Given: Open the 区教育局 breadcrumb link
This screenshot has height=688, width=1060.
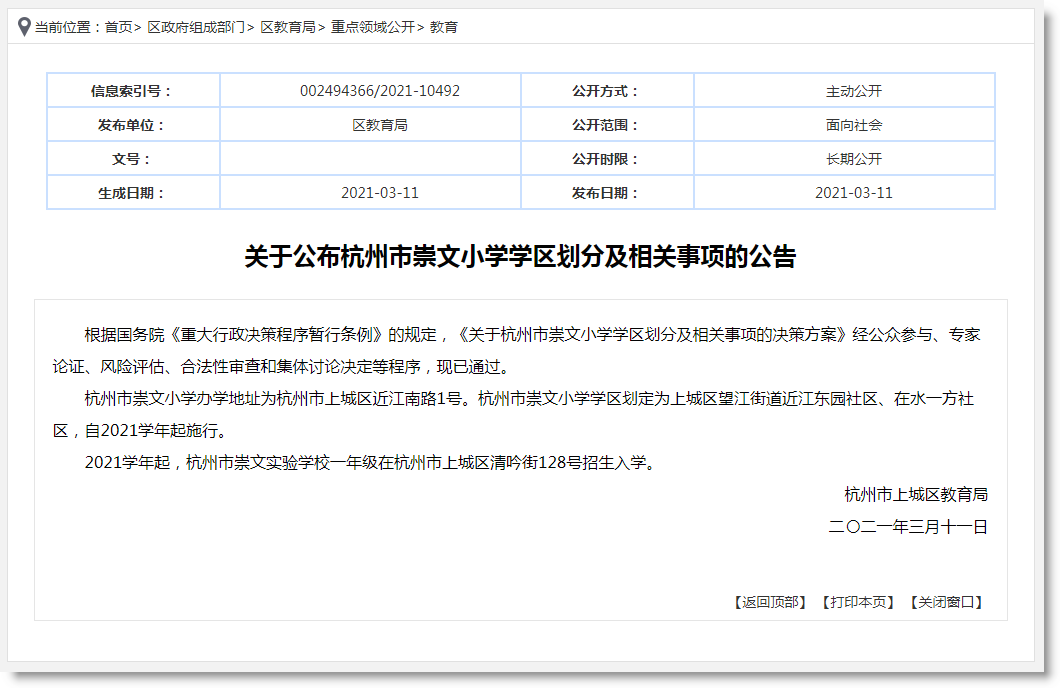Looking at the screenshot, I should point(288,27).
